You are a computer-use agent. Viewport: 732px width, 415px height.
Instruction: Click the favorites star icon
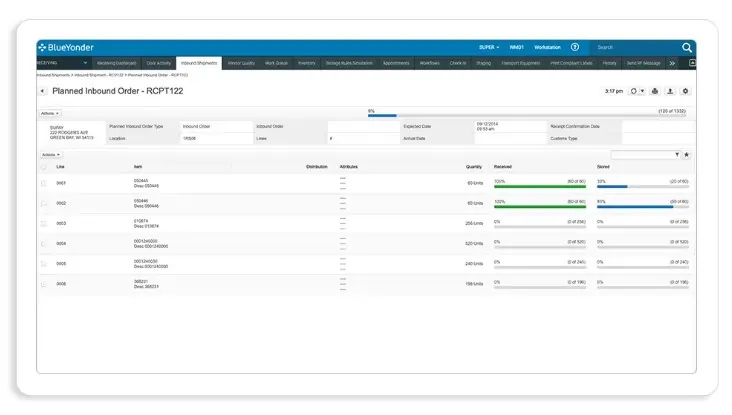pos(686,155)
